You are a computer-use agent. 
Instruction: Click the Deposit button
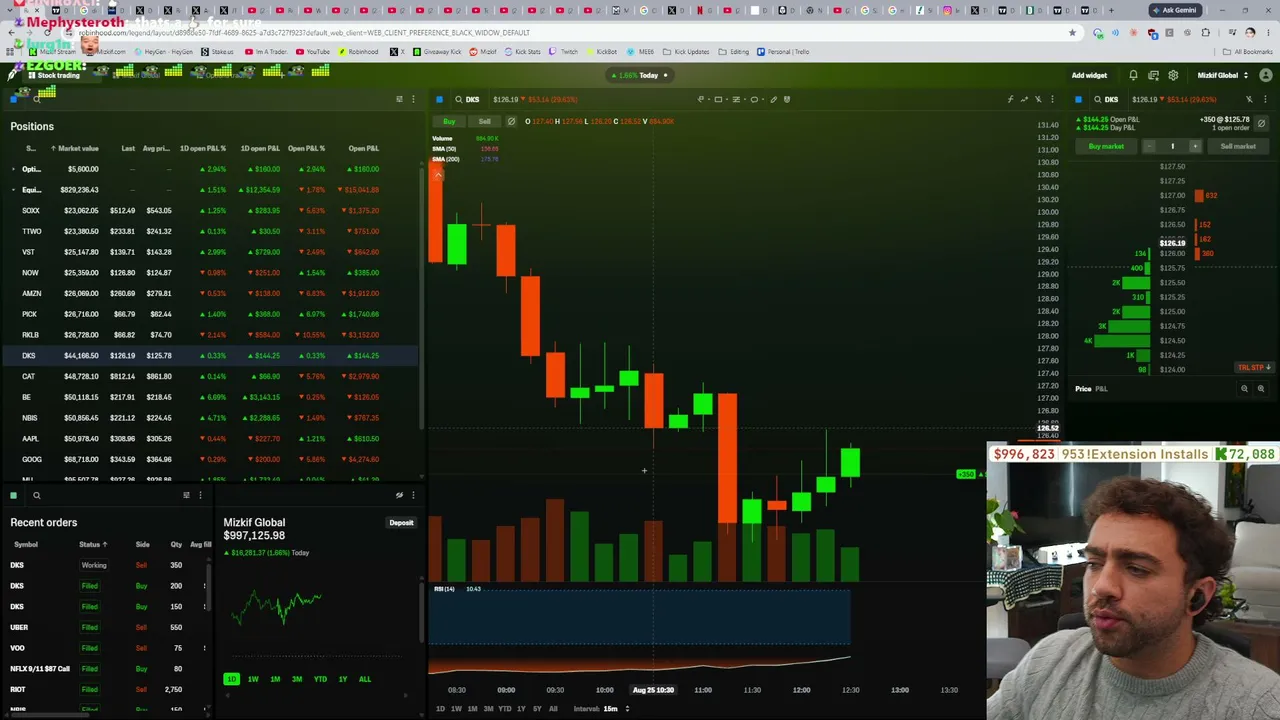click(401, 523)
